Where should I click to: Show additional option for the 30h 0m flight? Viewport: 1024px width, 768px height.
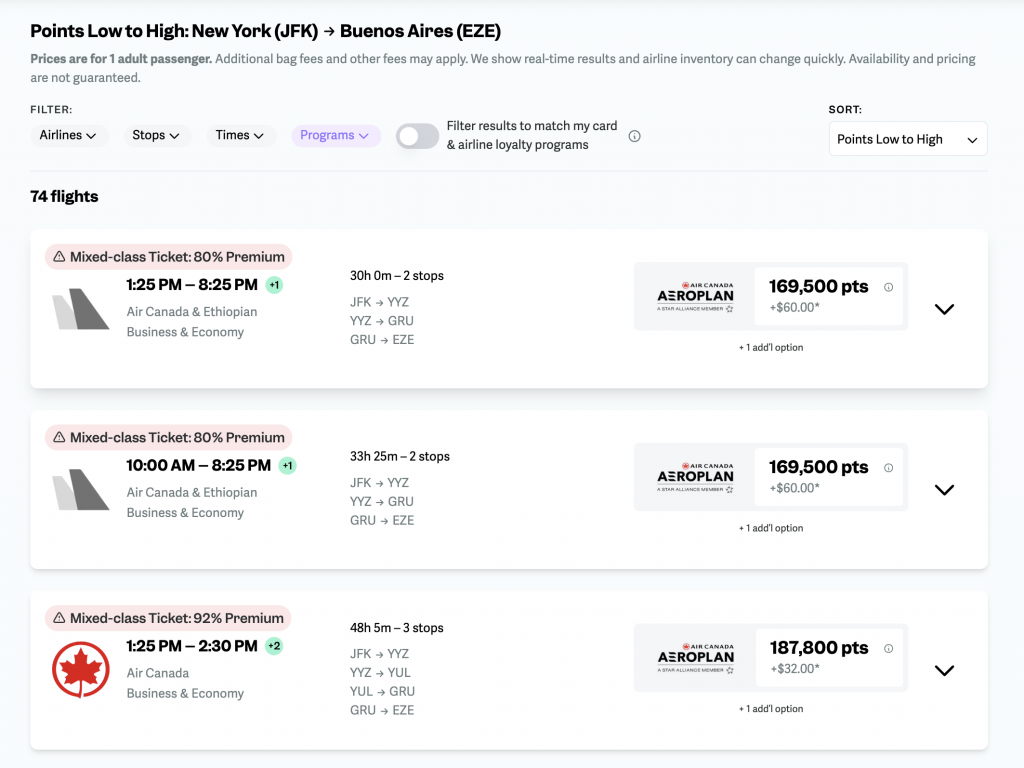tap(771, 347)
